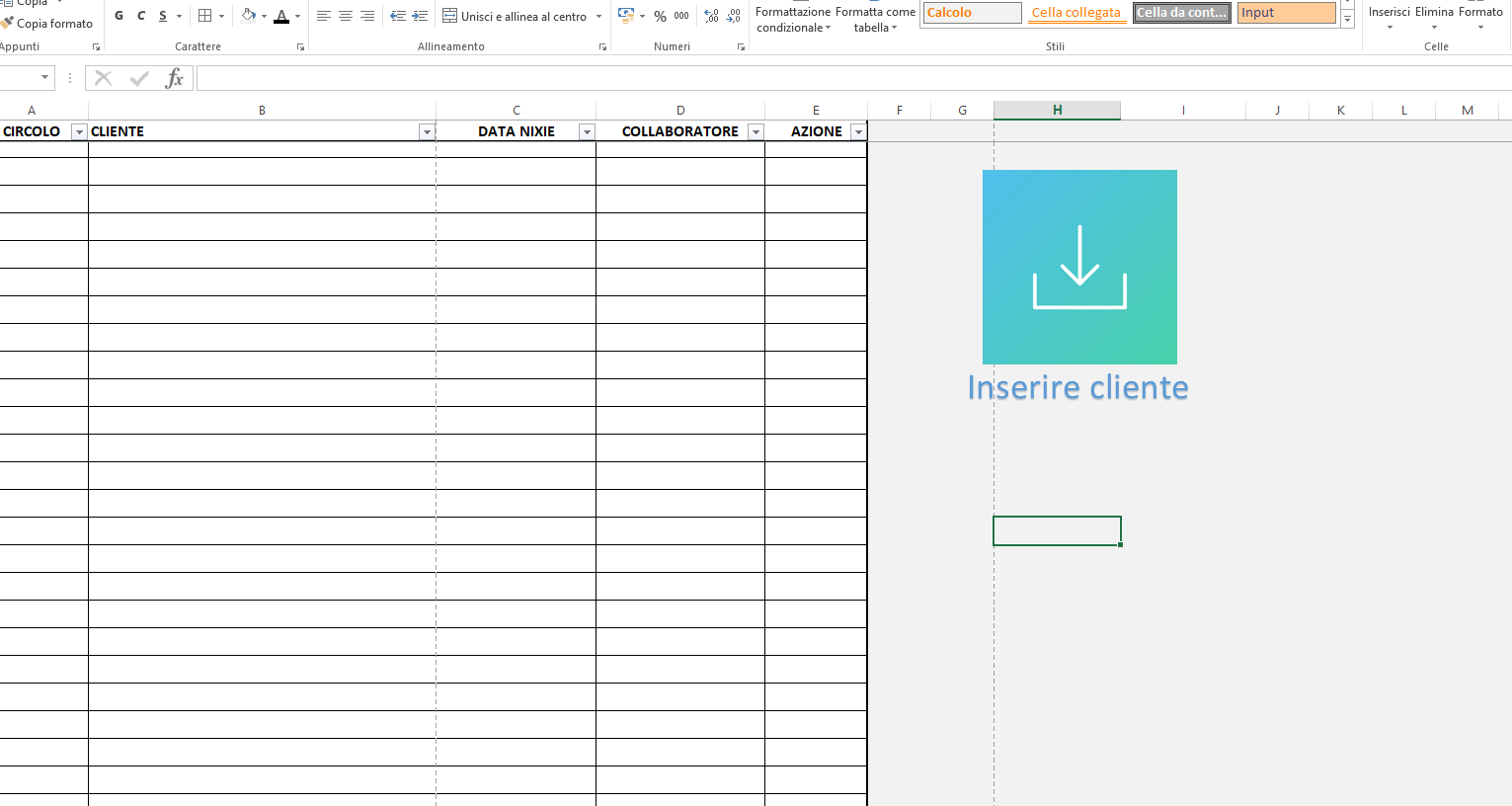Increase decimal places
The image size is (1512, 806).
coord(711,16)
